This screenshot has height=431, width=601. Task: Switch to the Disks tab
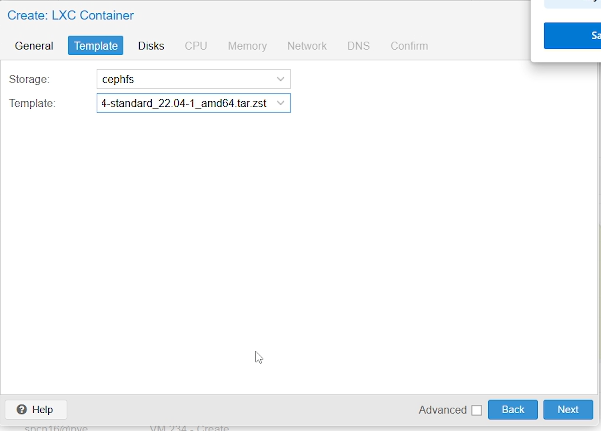tap(151, 46)
